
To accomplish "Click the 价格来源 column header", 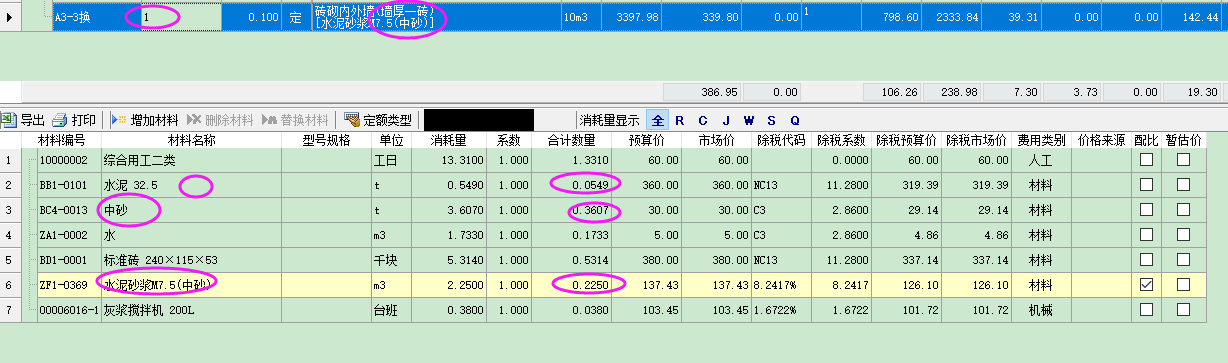I will click(1102, 140).
